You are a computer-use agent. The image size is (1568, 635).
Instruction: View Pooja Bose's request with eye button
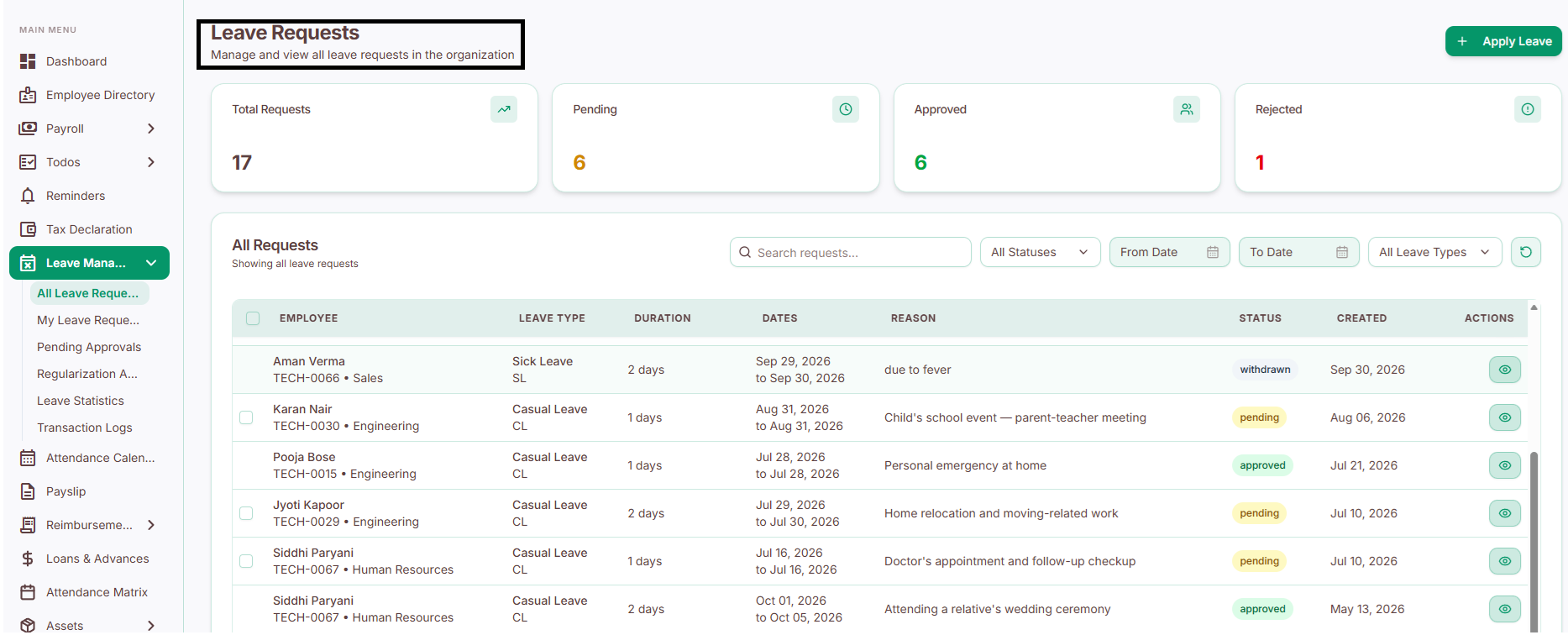1505,465
